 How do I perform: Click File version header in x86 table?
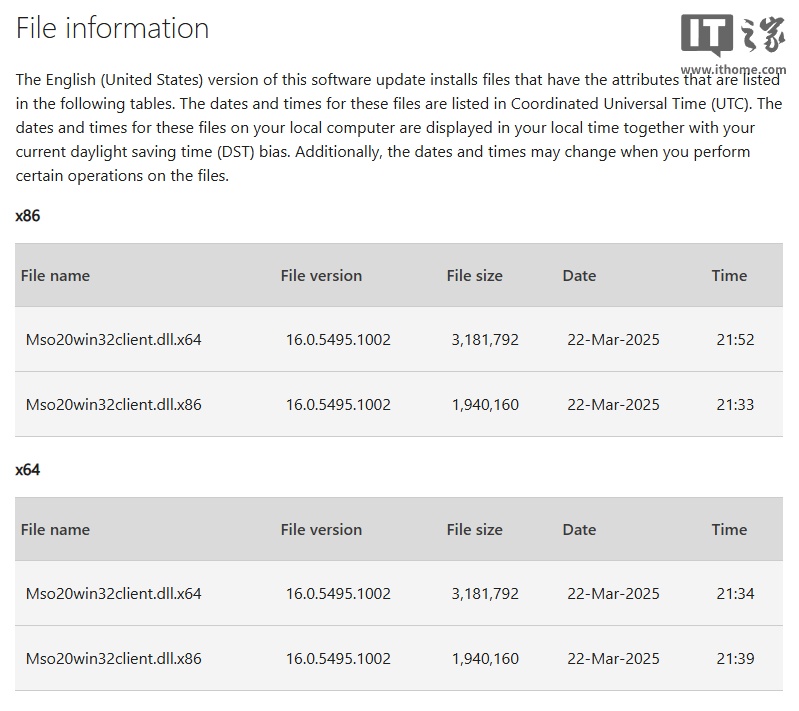coord(321,276)
